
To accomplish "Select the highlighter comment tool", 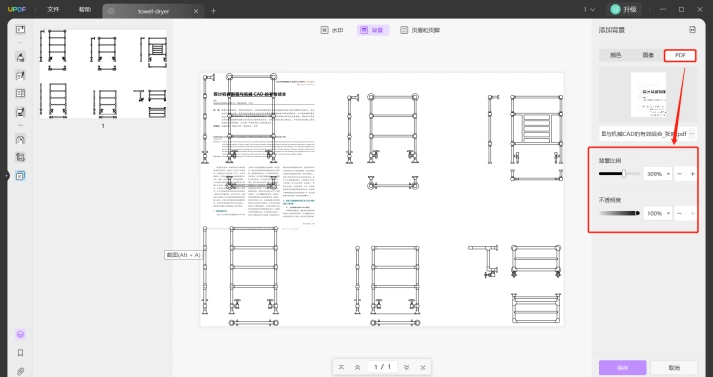I will (x=20, y=57).
